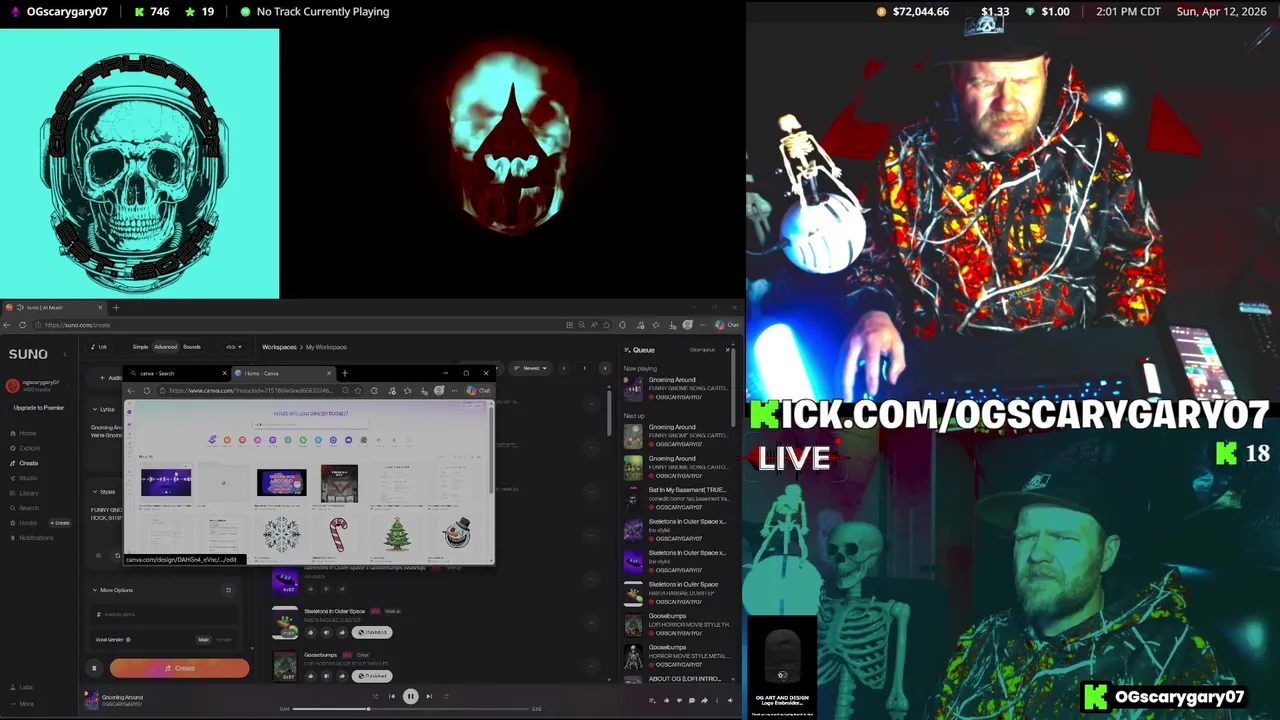
Task: Select Female vocal gender
Action: (224, 639)
